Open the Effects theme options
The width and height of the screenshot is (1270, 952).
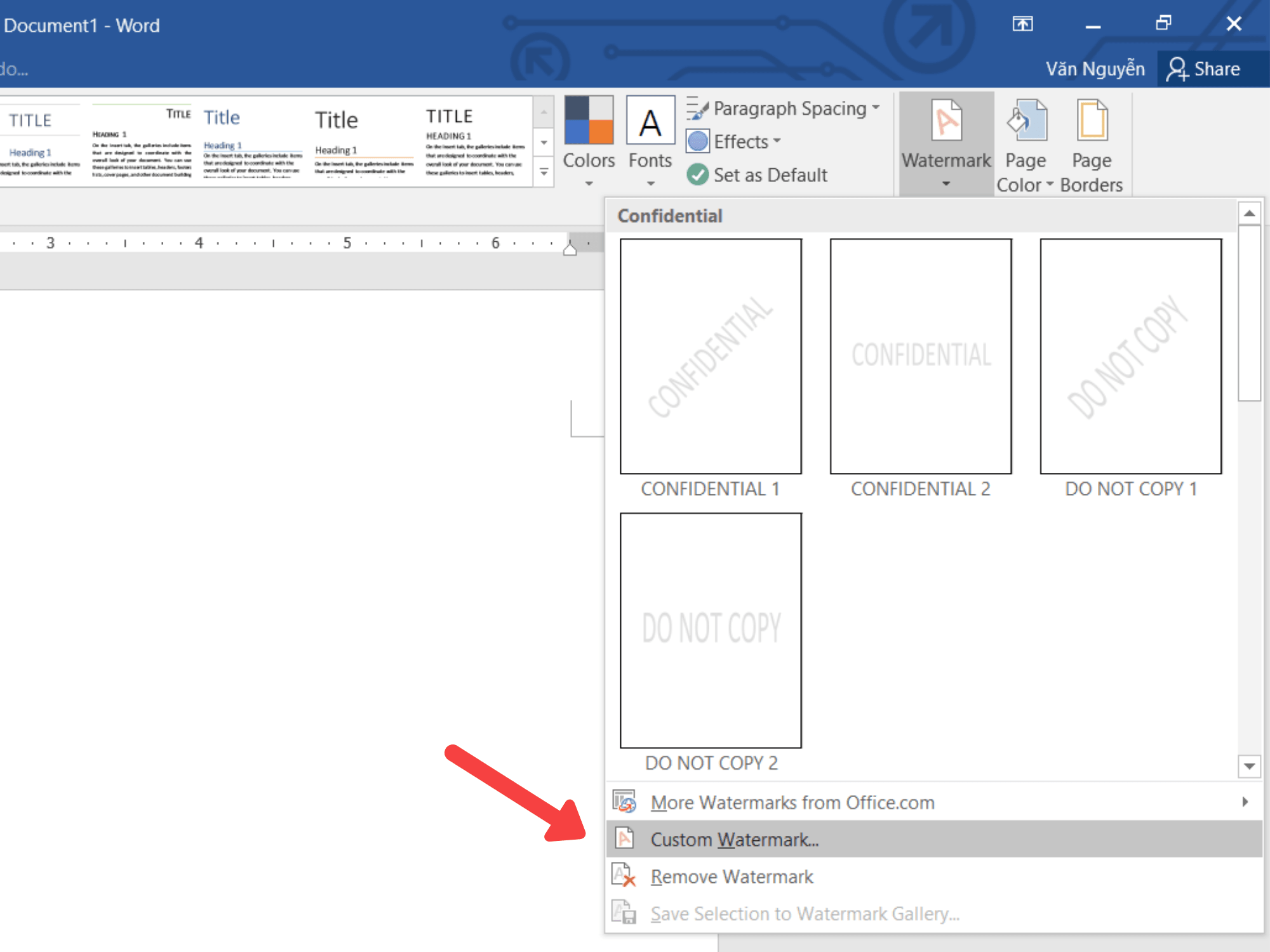click(733, 142)
